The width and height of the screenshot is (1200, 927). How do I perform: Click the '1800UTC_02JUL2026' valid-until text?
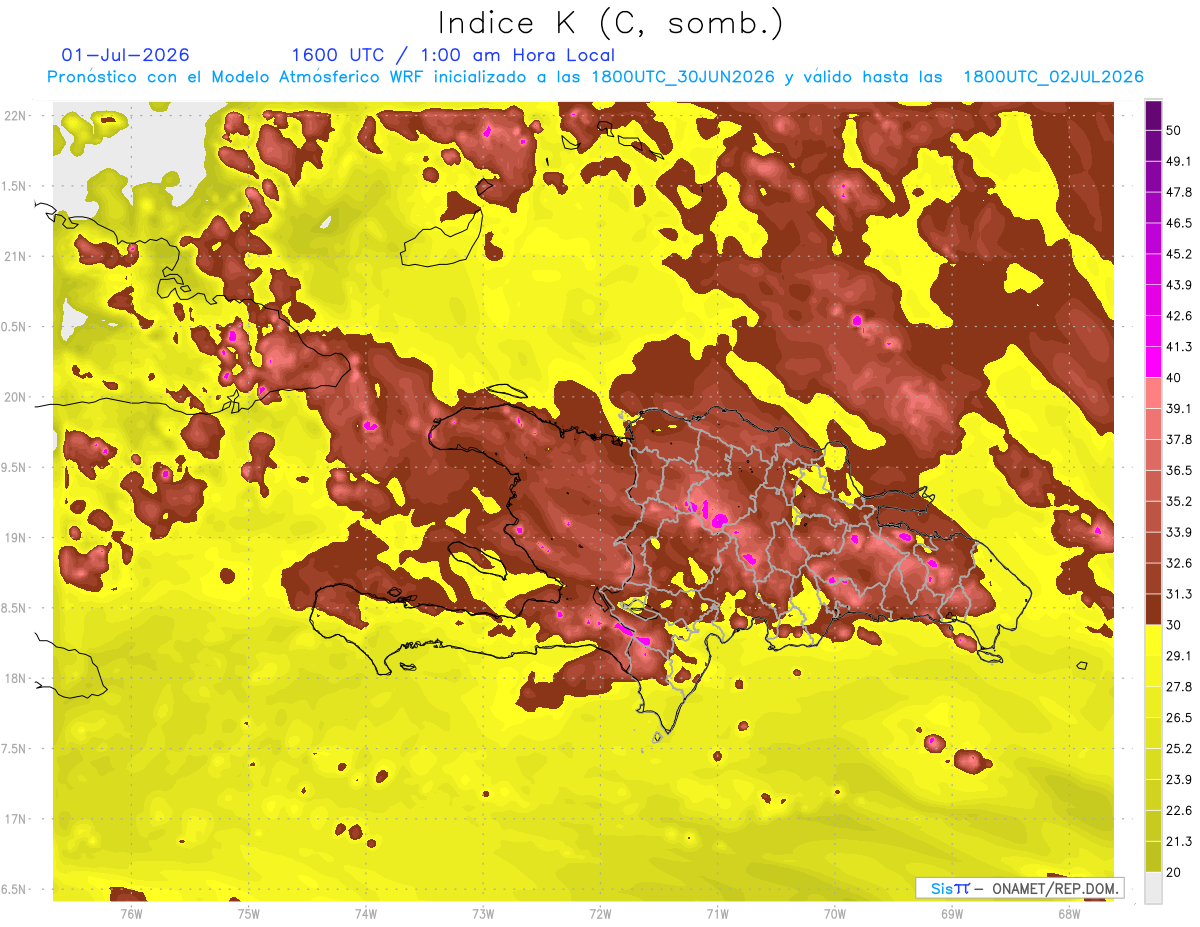tap(1053, 77)
